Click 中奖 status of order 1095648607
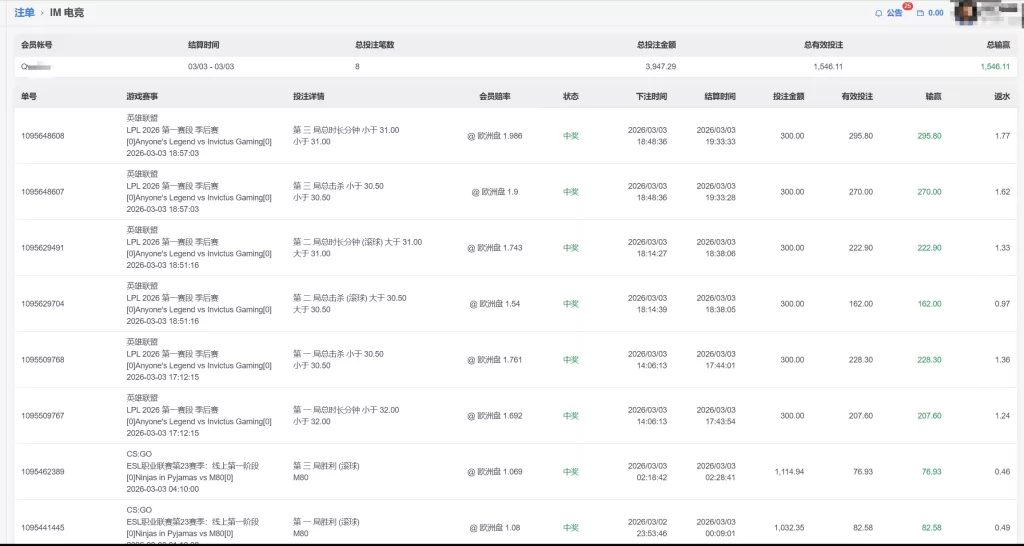The image size is (1024, 546). point(571,192)
